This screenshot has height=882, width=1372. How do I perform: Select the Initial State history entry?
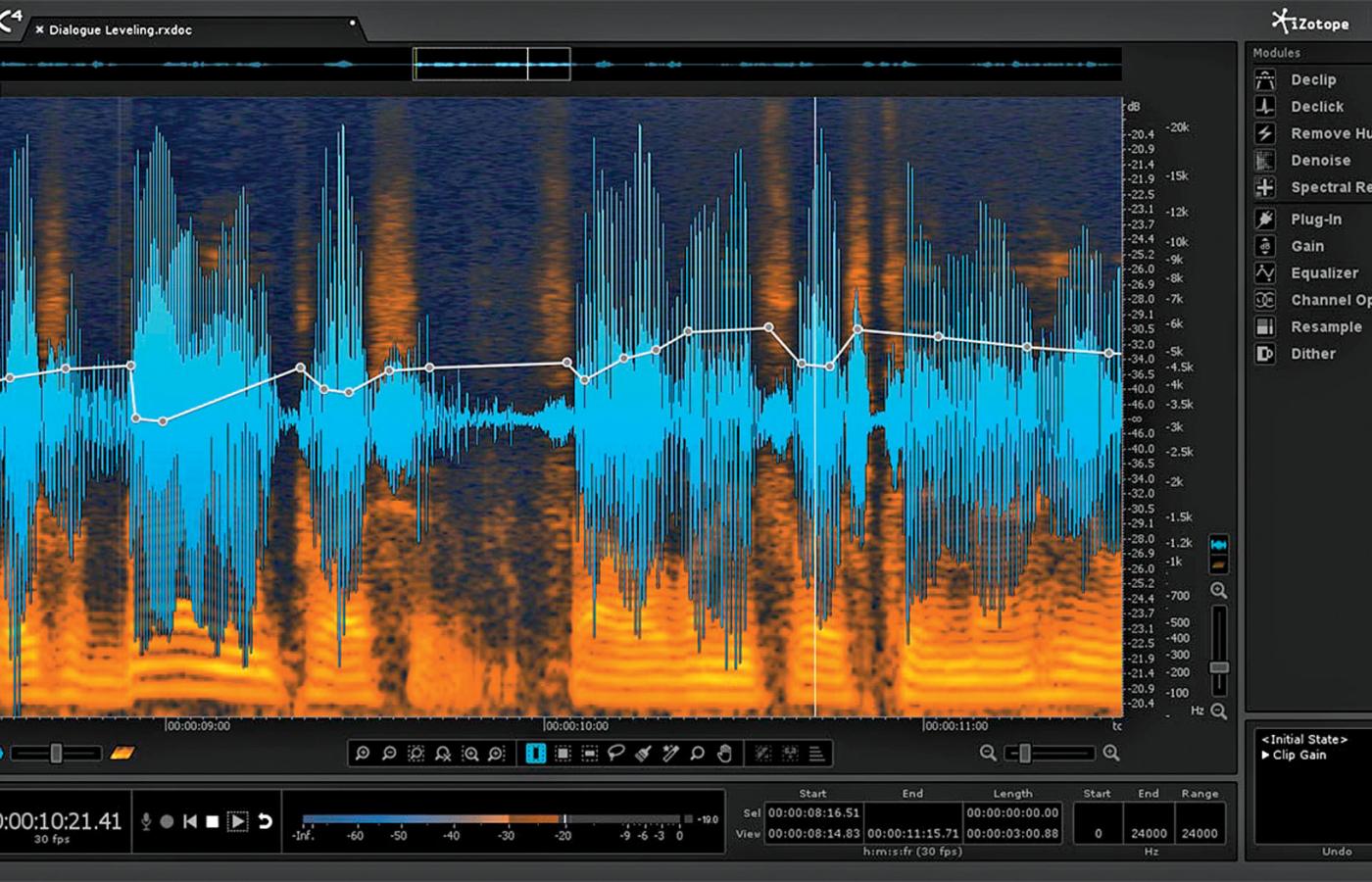pos(1303,740)
